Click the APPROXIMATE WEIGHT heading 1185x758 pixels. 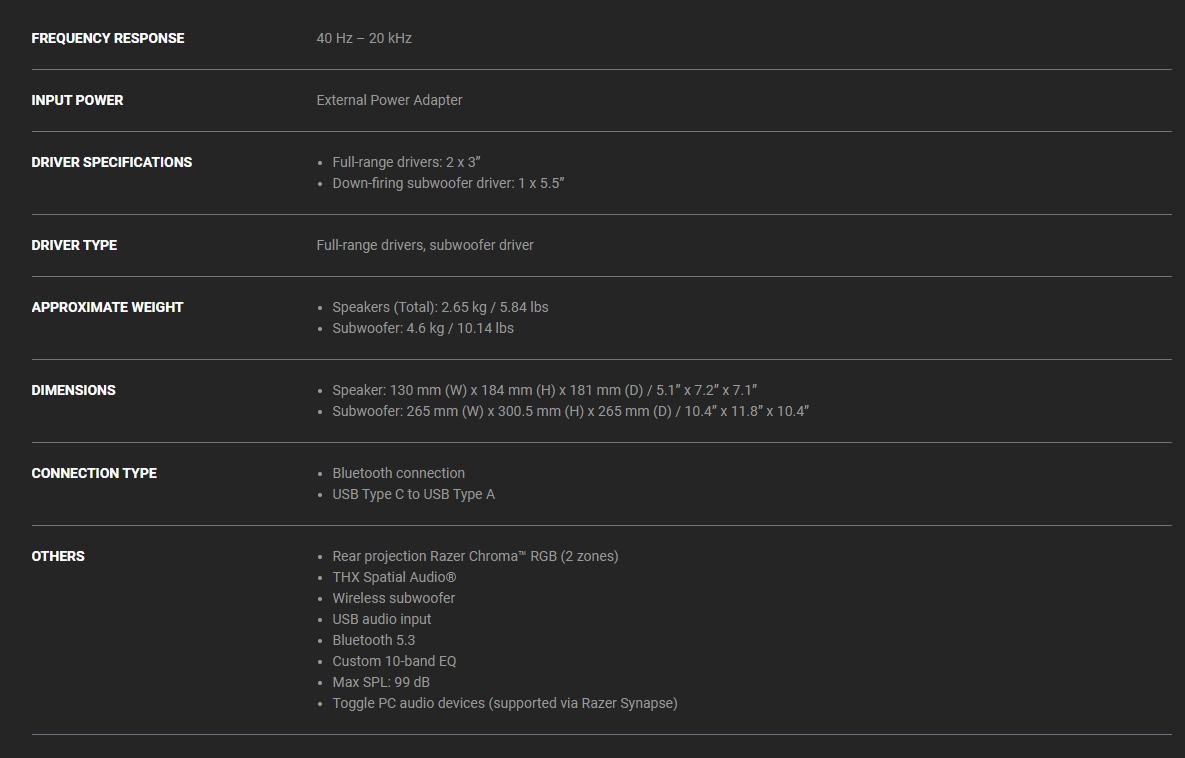[x=107, y=308]
